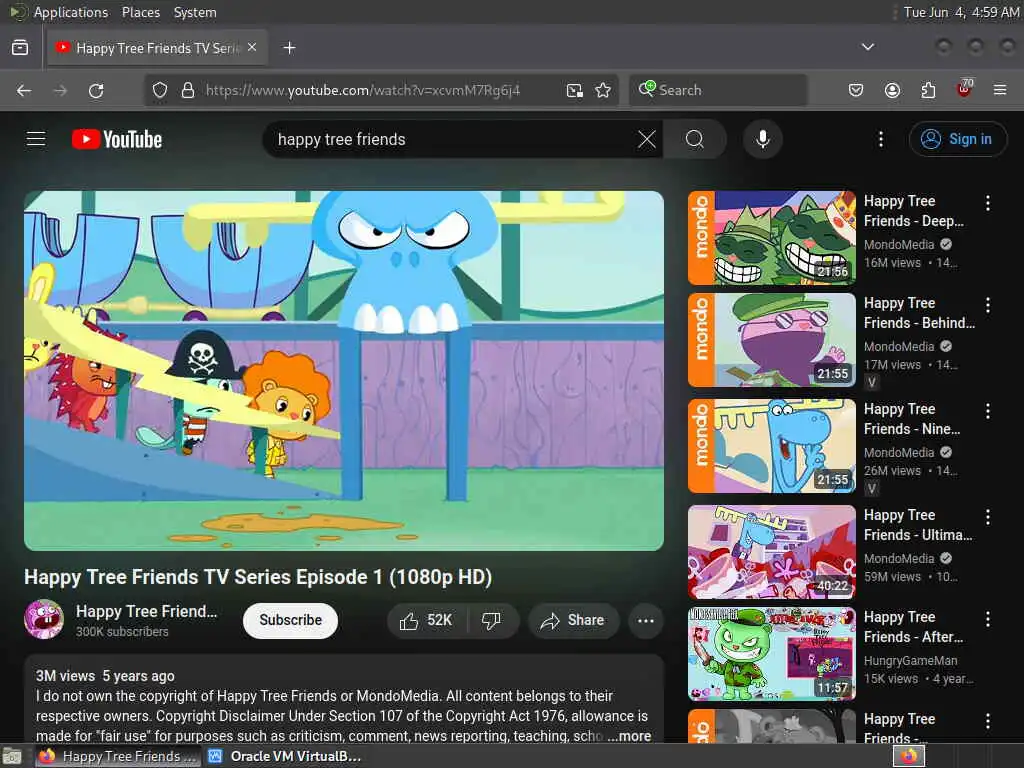The height and width of the screenshot is (768, 1024).
Task: Reload the current page
Action: [x=96, y=90]
